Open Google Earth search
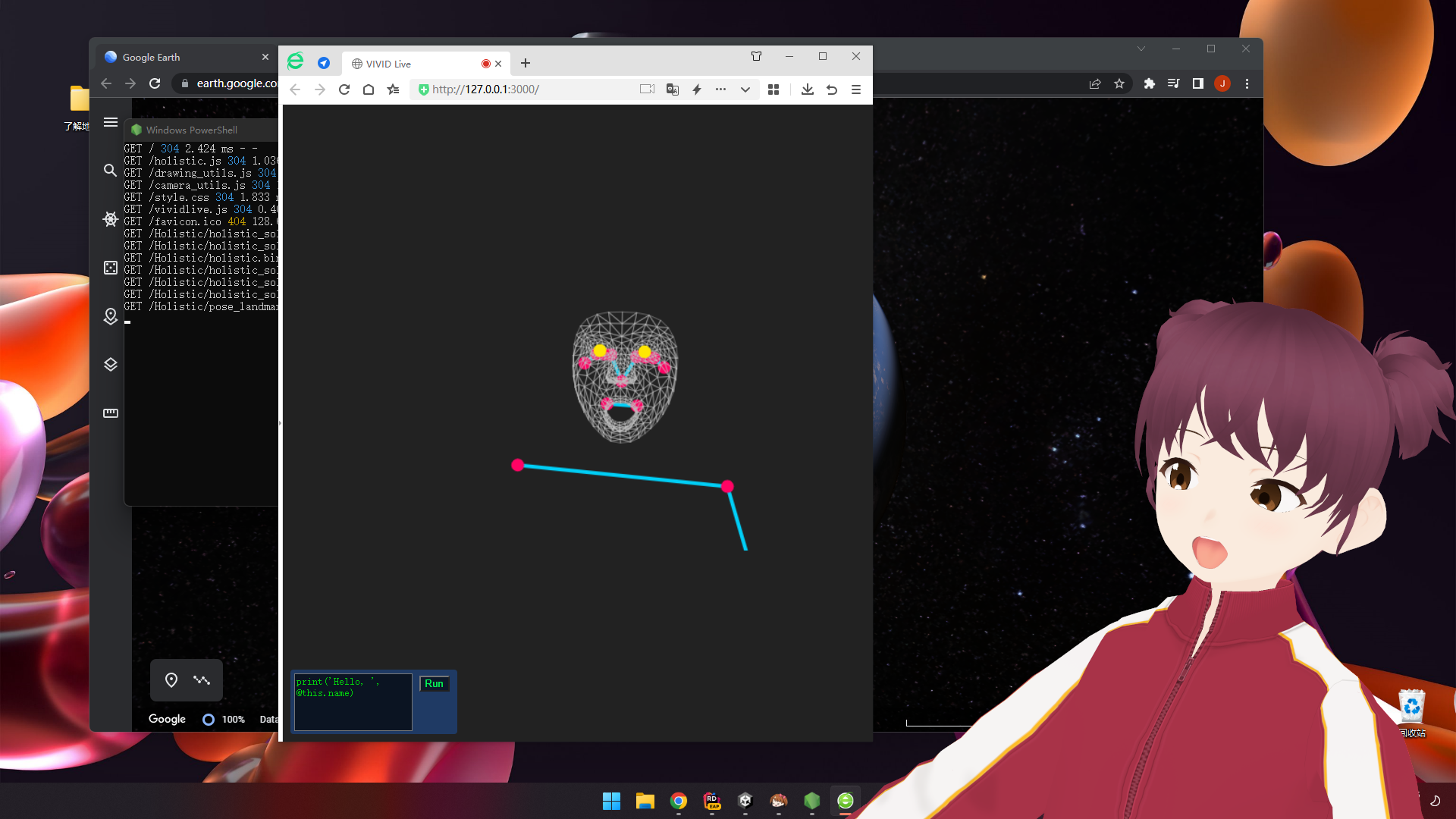 point(111,170)
